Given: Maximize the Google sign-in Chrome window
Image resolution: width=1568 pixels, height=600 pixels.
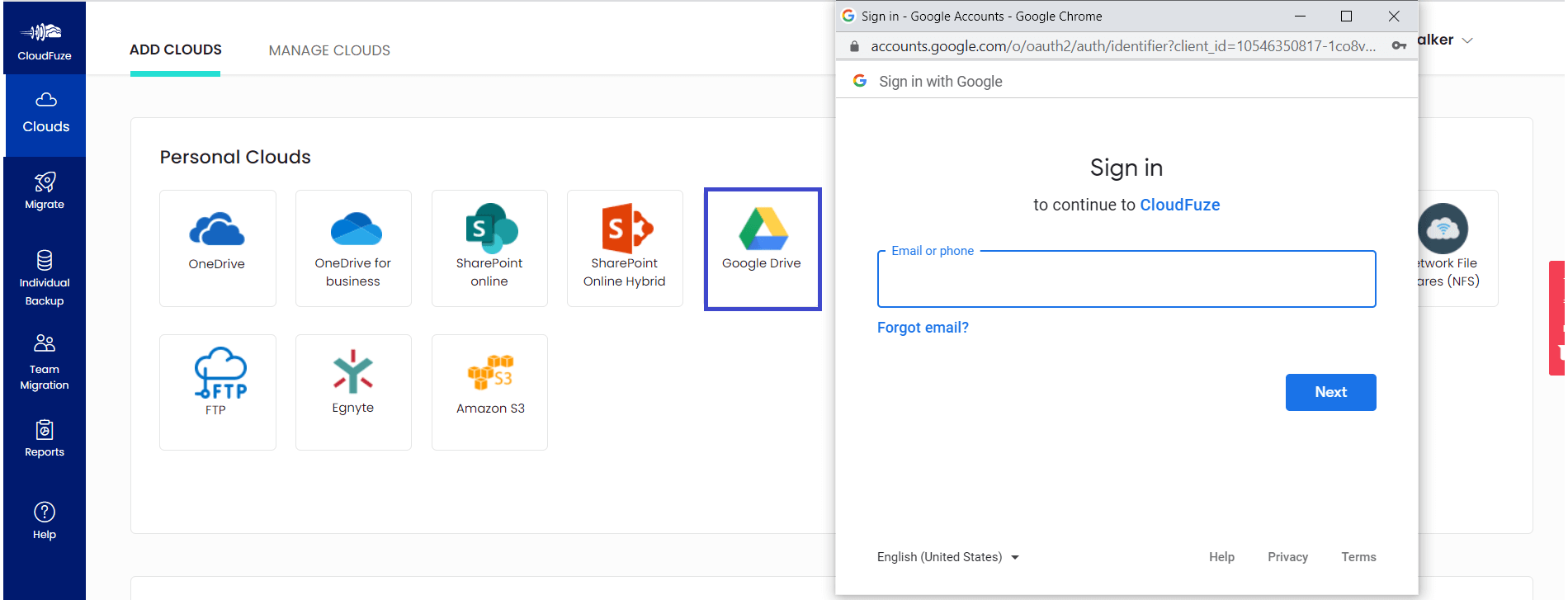Looking at the screenshot, I should point(1346,17).
